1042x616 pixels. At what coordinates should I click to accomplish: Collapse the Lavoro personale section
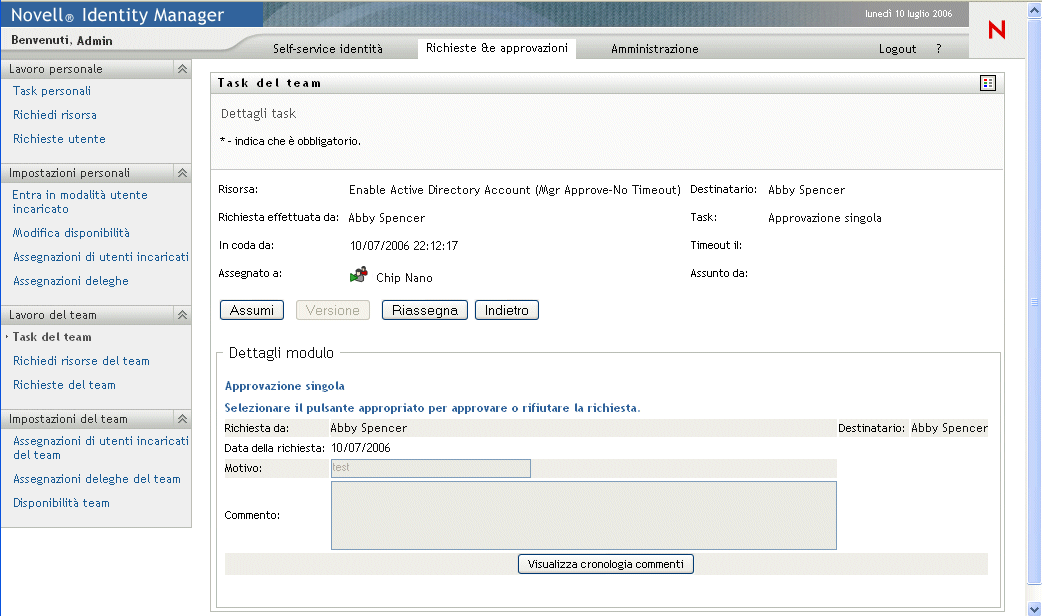pyautogui.click(x=182, y=68)
